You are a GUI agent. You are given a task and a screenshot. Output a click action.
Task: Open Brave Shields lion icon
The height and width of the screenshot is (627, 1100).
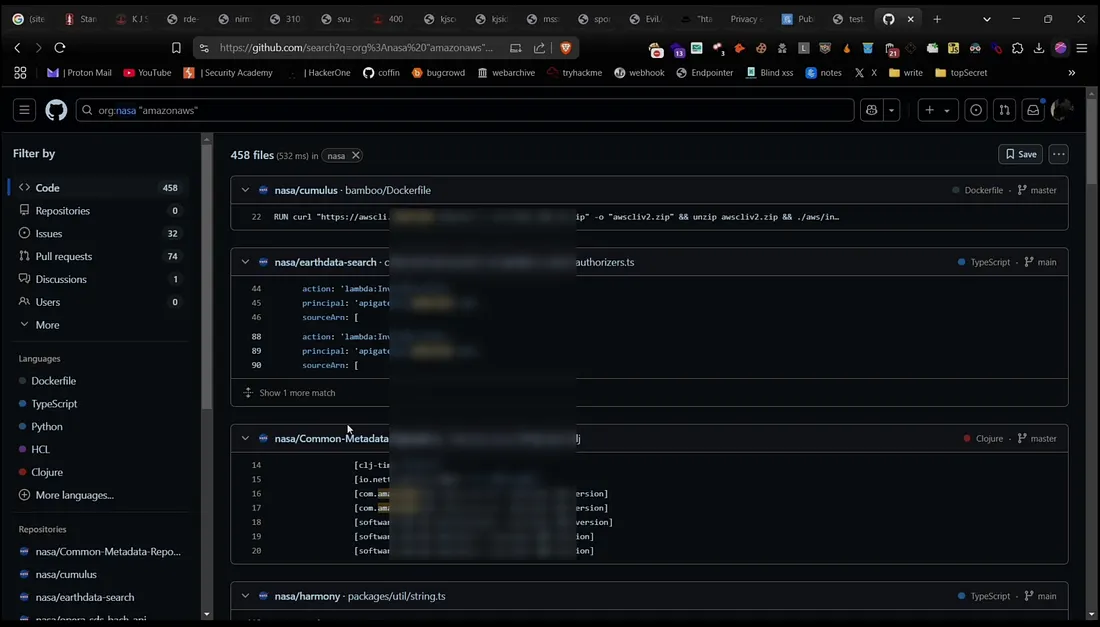[565, 48]
